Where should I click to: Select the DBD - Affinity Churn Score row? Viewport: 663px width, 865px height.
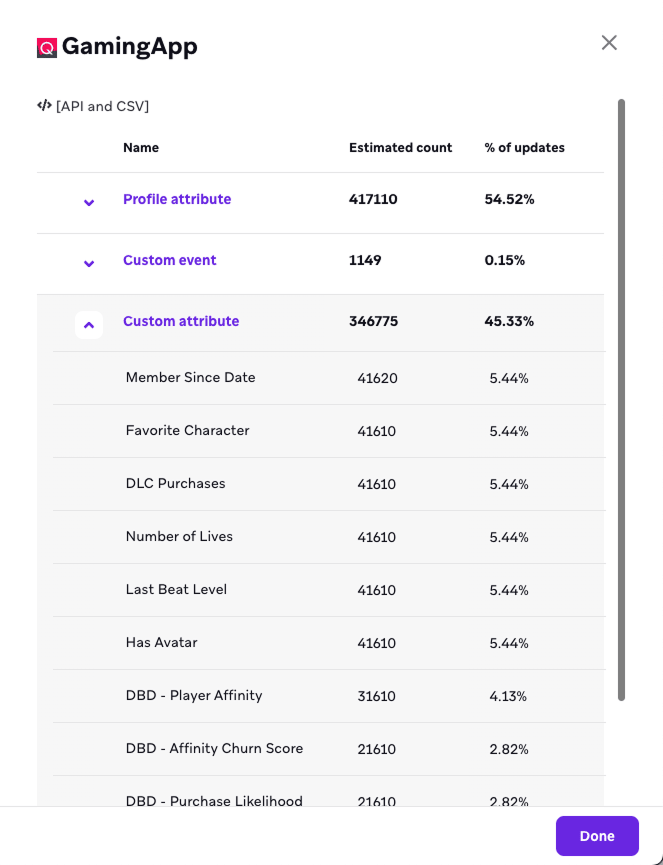coord(329,749)
